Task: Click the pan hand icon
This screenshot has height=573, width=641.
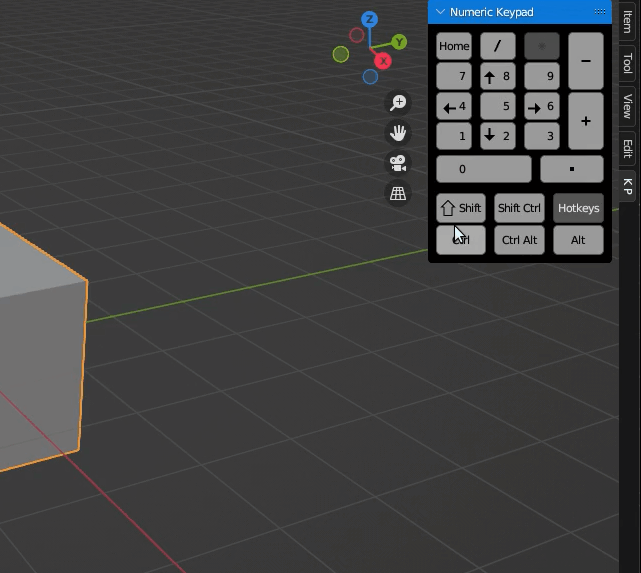Action: [x=398, y=132]
